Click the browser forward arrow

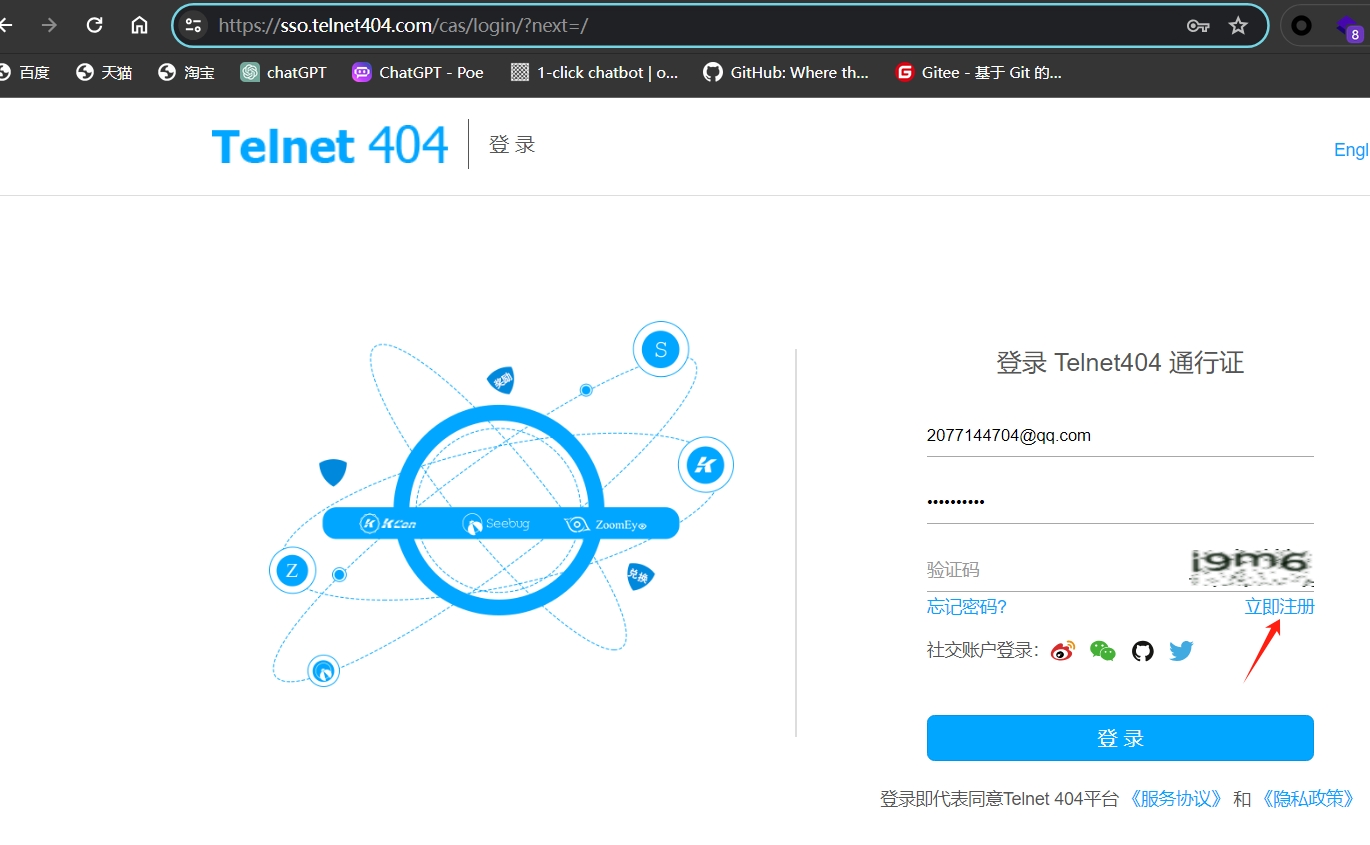pos(49,25)
